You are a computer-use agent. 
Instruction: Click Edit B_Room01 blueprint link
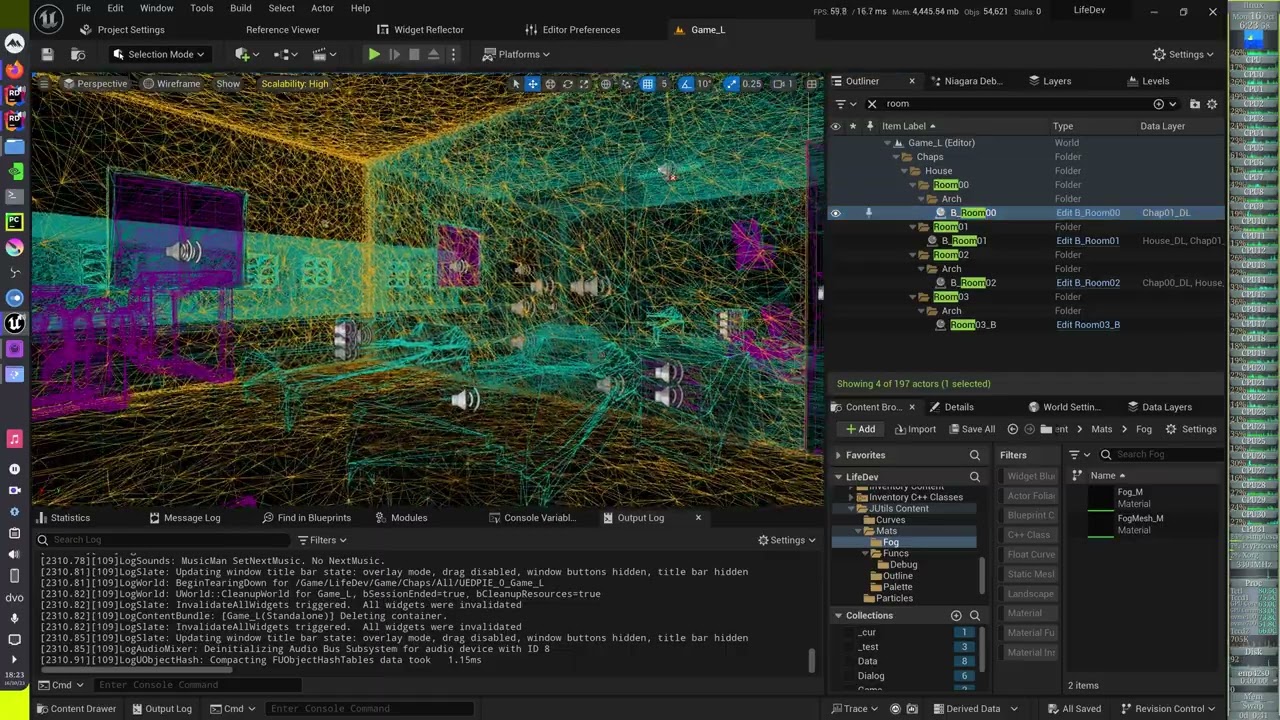pos(1087,240)
